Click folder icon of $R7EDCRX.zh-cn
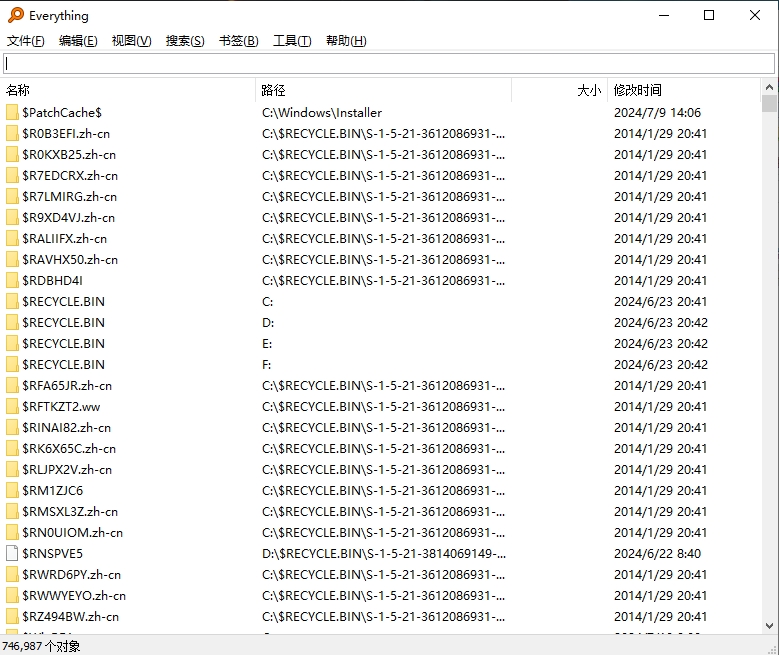Image resolution: width=779 pixels, height=655 pixels. (x=12, y=175)
